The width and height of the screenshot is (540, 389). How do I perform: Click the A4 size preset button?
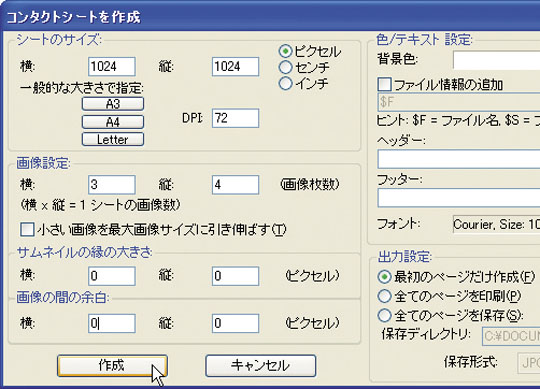pyautogui.click(x=113, y=122)
